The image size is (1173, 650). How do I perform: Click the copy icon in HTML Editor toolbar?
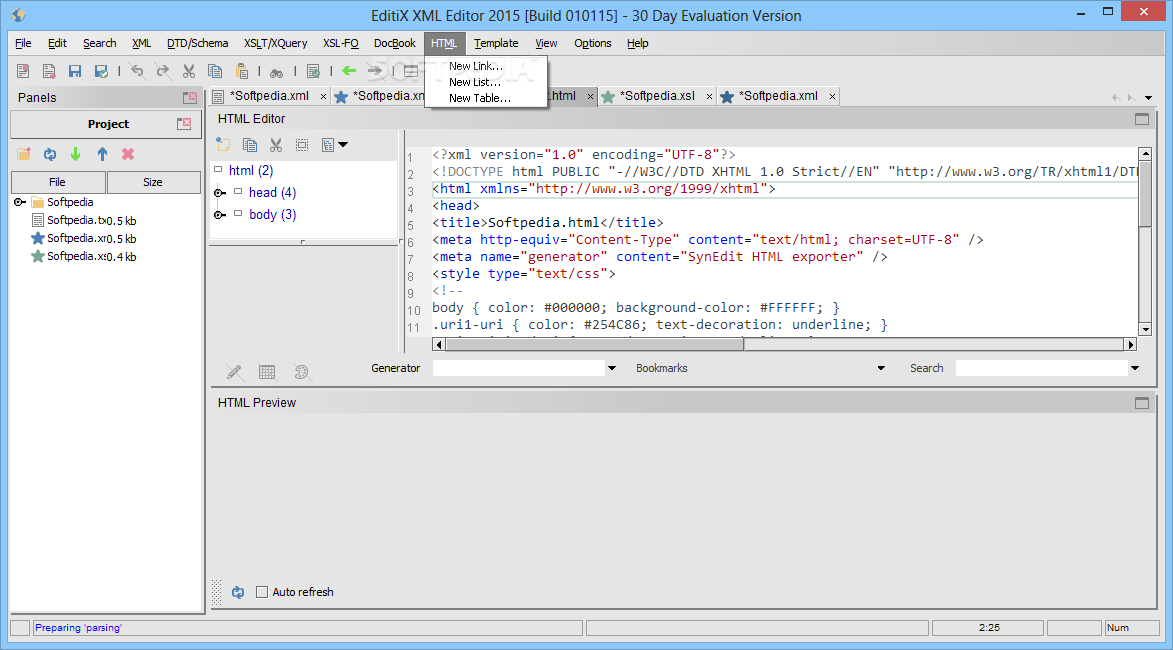(250, 145)
